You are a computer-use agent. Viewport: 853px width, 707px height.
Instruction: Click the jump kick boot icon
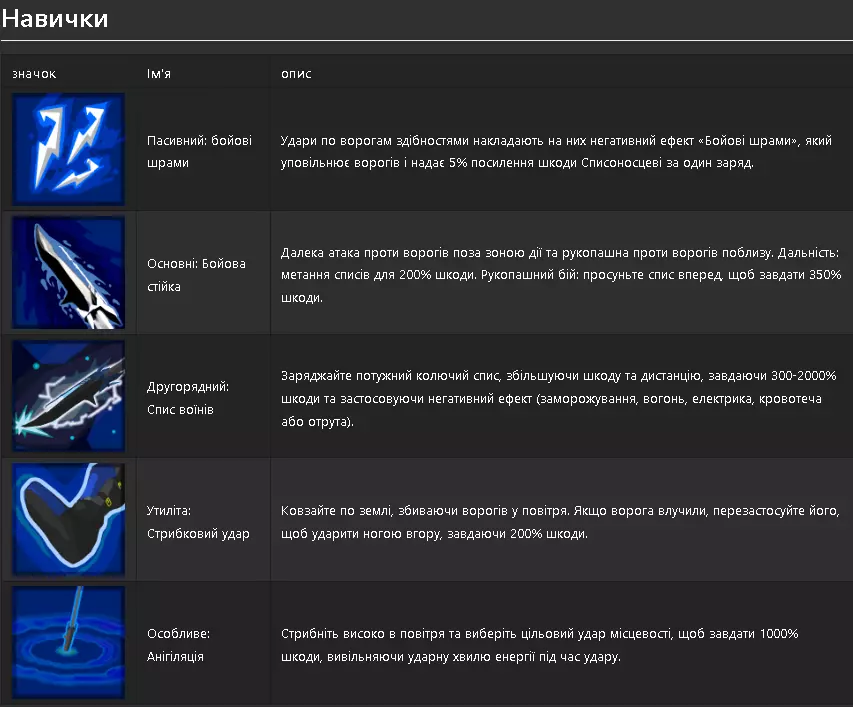tap(69, 519)
